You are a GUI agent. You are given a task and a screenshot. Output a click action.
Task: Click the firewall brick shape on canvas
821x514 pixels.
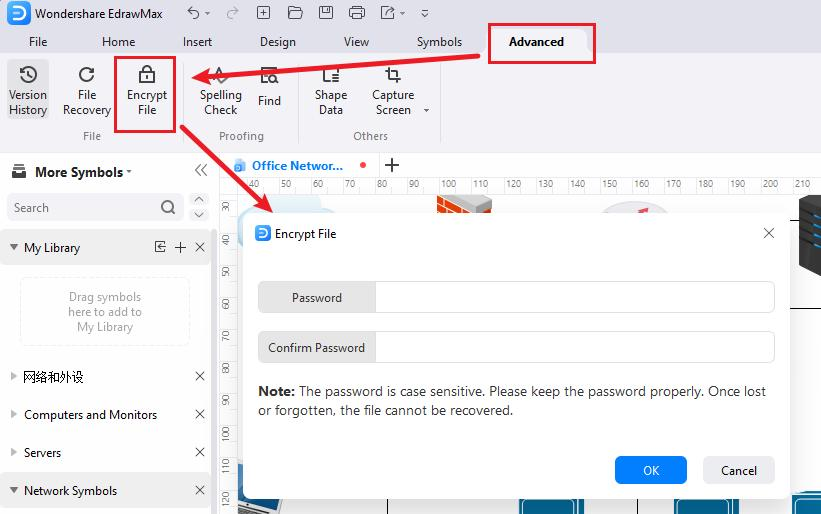464,204
